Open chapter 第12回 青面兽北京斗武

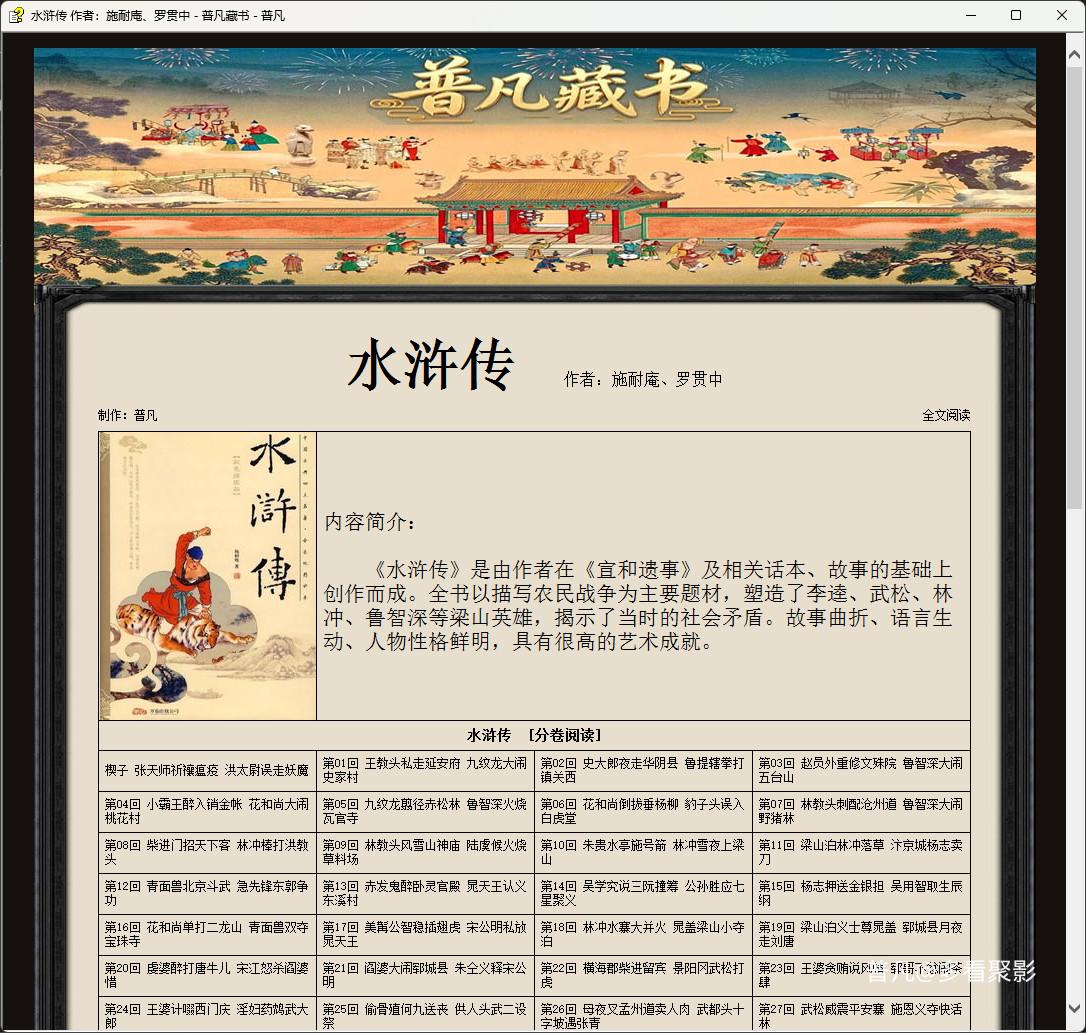206,893
